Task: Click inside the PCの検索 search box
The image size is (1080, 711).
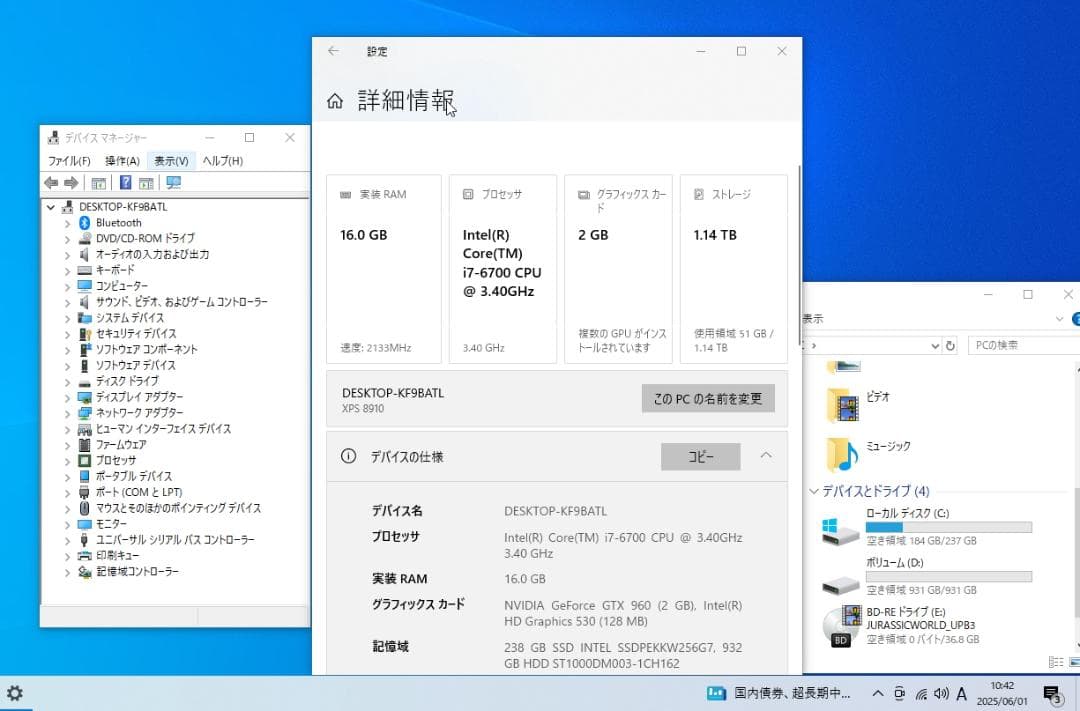Action: pos(1020,344)
